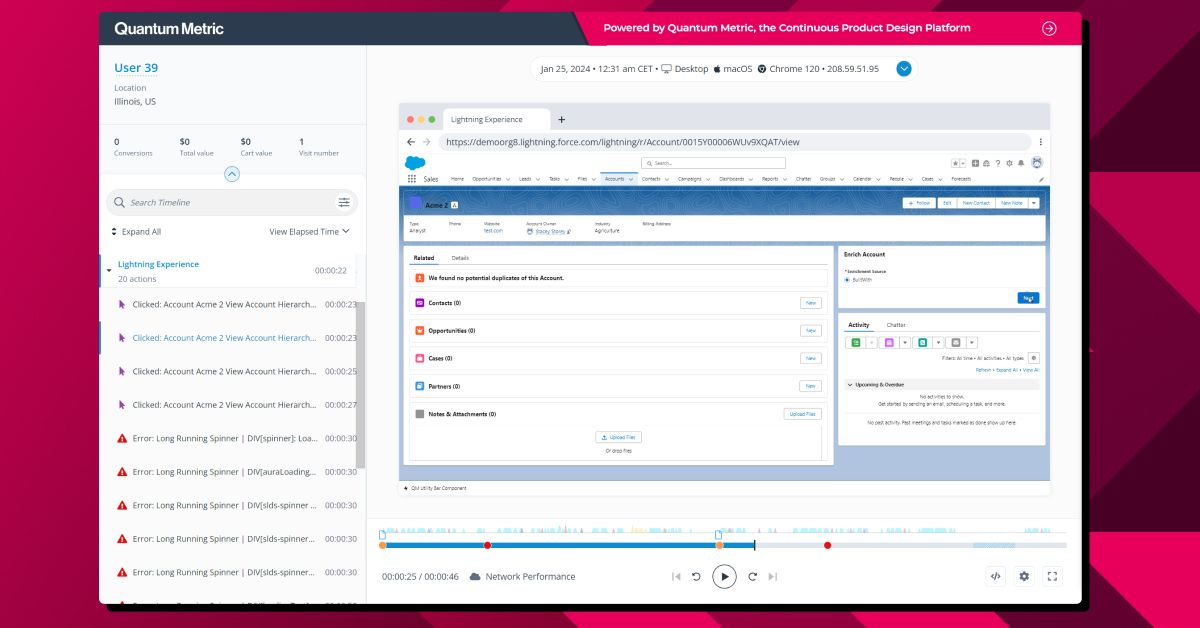The image size is (1200, 628).
Task: Open Salesforce notifications bell
Action: [1021, 163]
